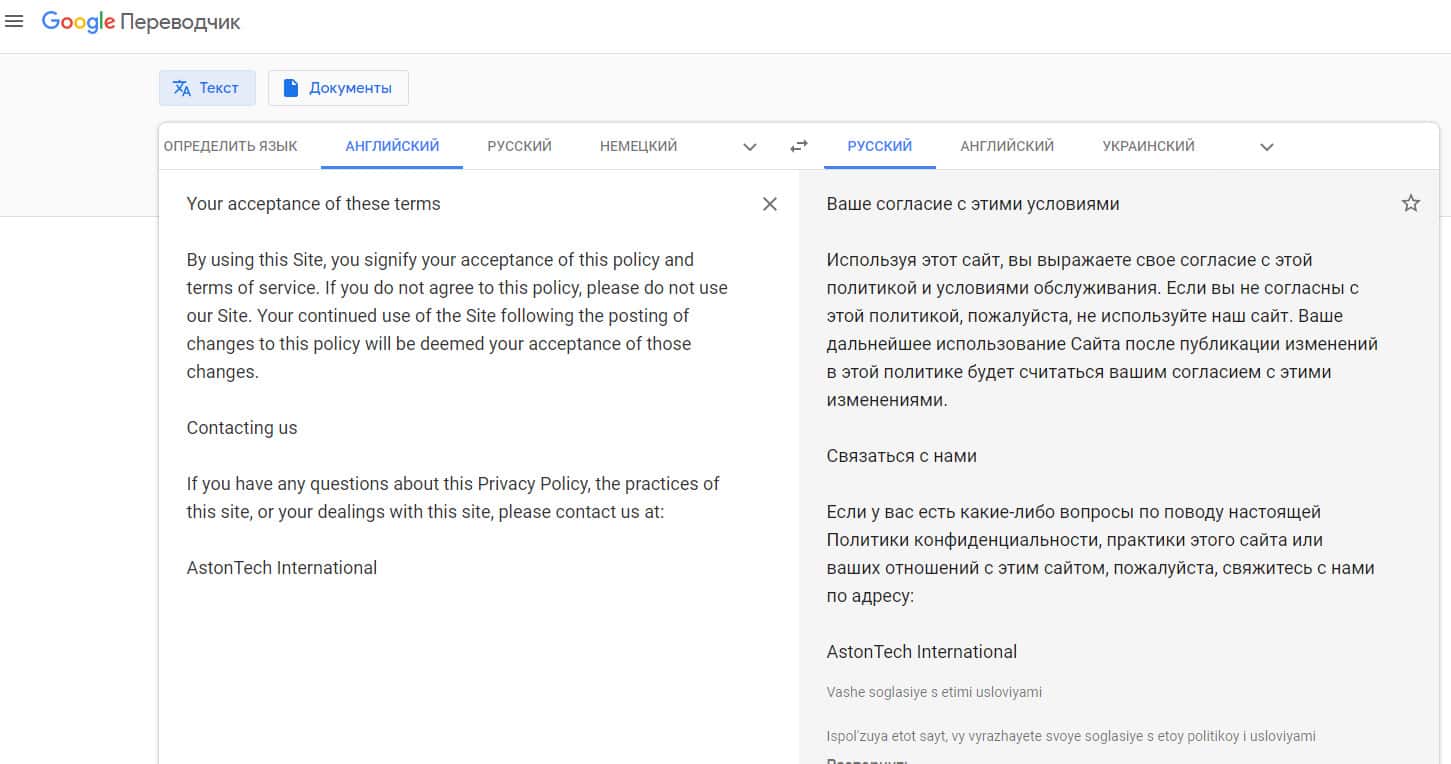Switch target language to Украинский

click(x=1148, y=146)
